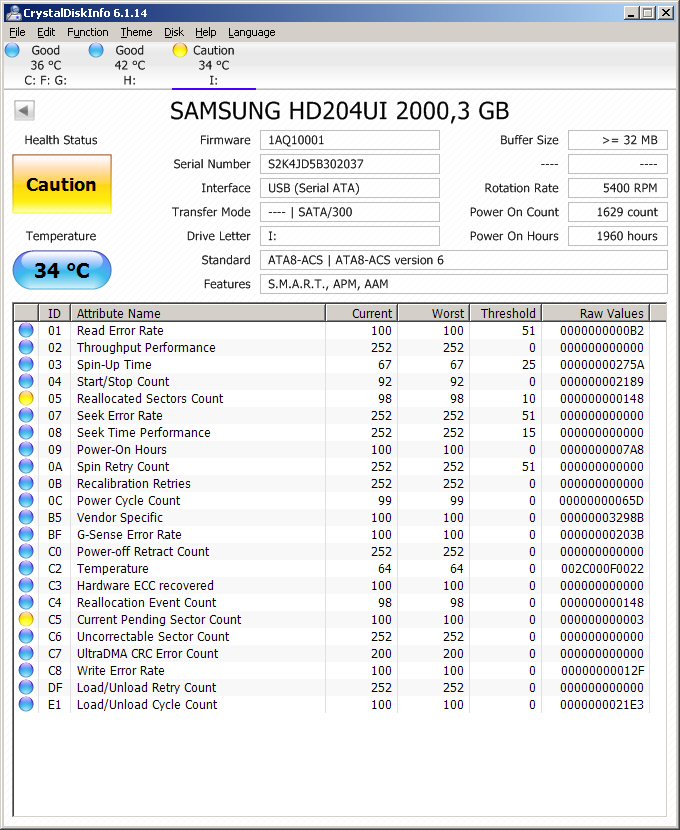Click the yellow status orb for drive I:
Screen dimensions: 680x830
click(180, 50)
